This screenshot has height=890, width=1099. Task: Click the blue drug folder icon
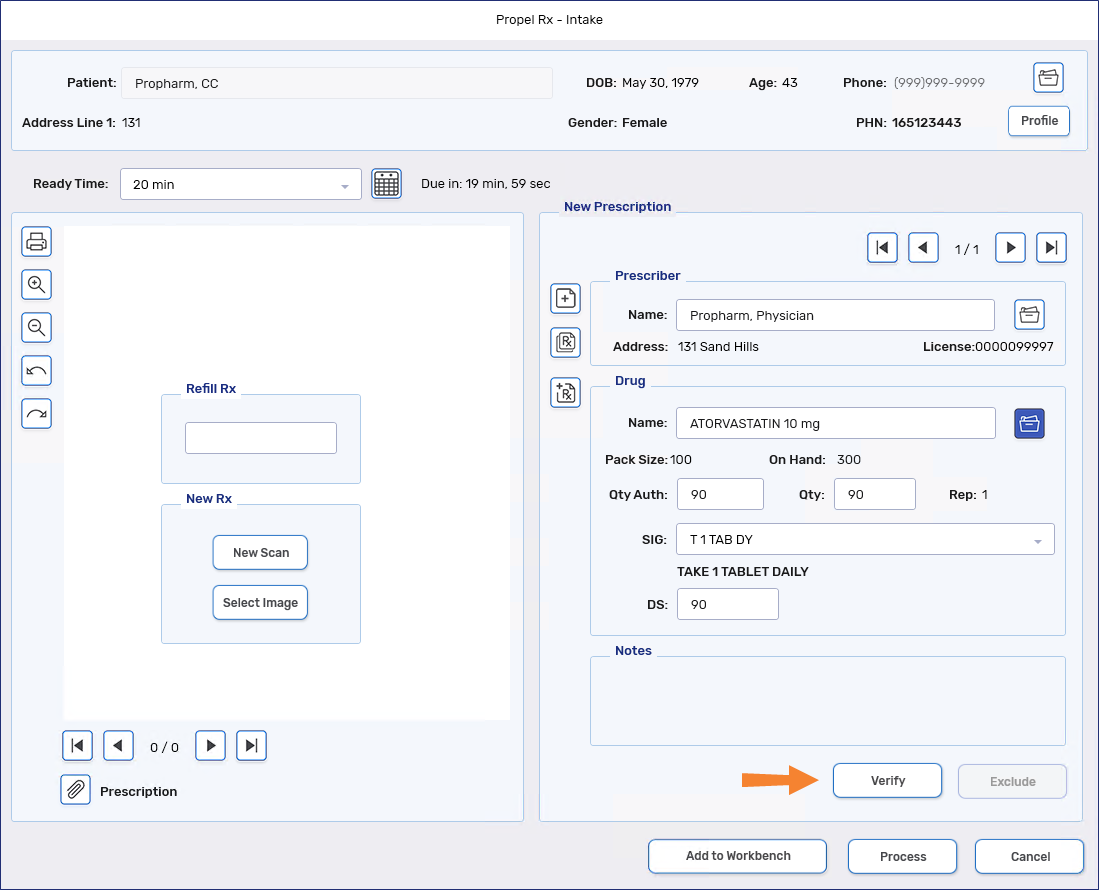[x=1029, y=423]
